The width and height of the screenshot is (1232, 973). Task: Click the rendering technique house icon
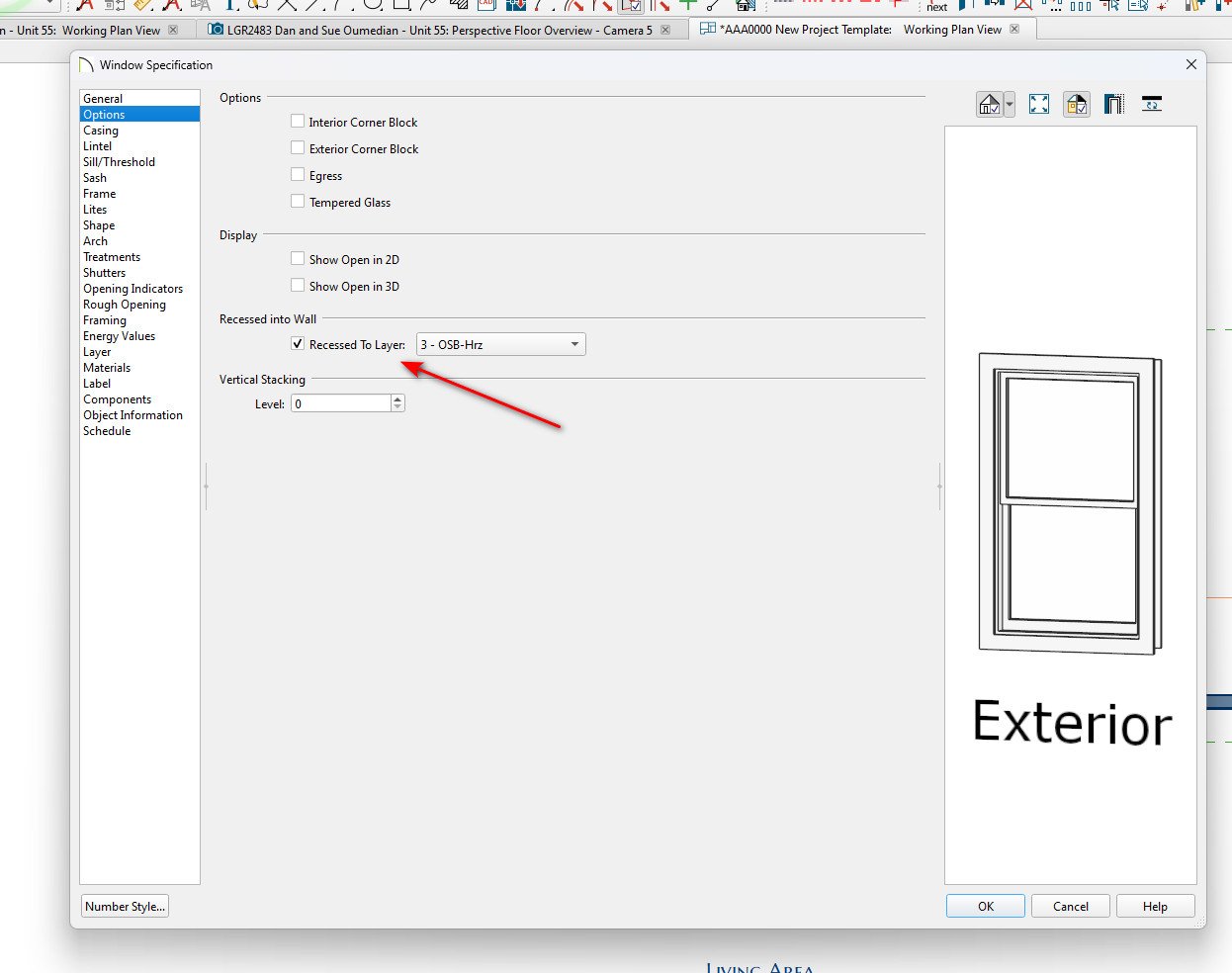pos(989,104)
